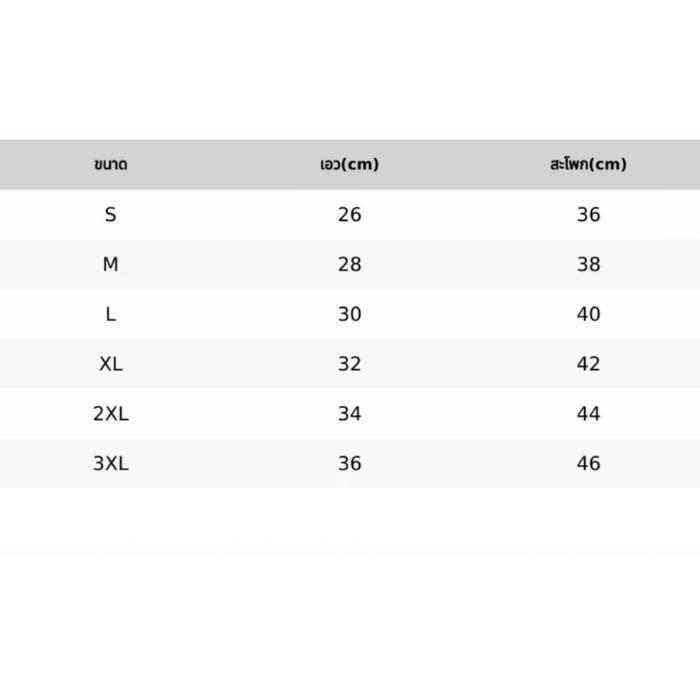Click waist value 32 for size XL
Viewport: 700px width, 700px height.
pyautogui.click(x=350, y=364)
